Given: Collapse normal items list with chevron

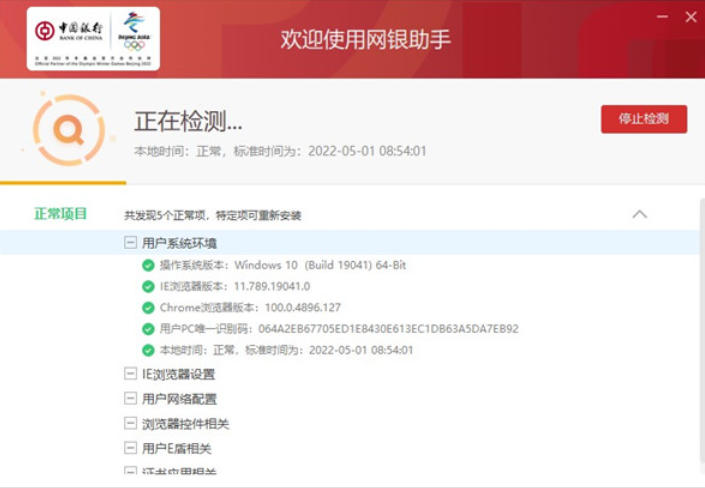Looking at the screenshot, I should click(640, 214).
